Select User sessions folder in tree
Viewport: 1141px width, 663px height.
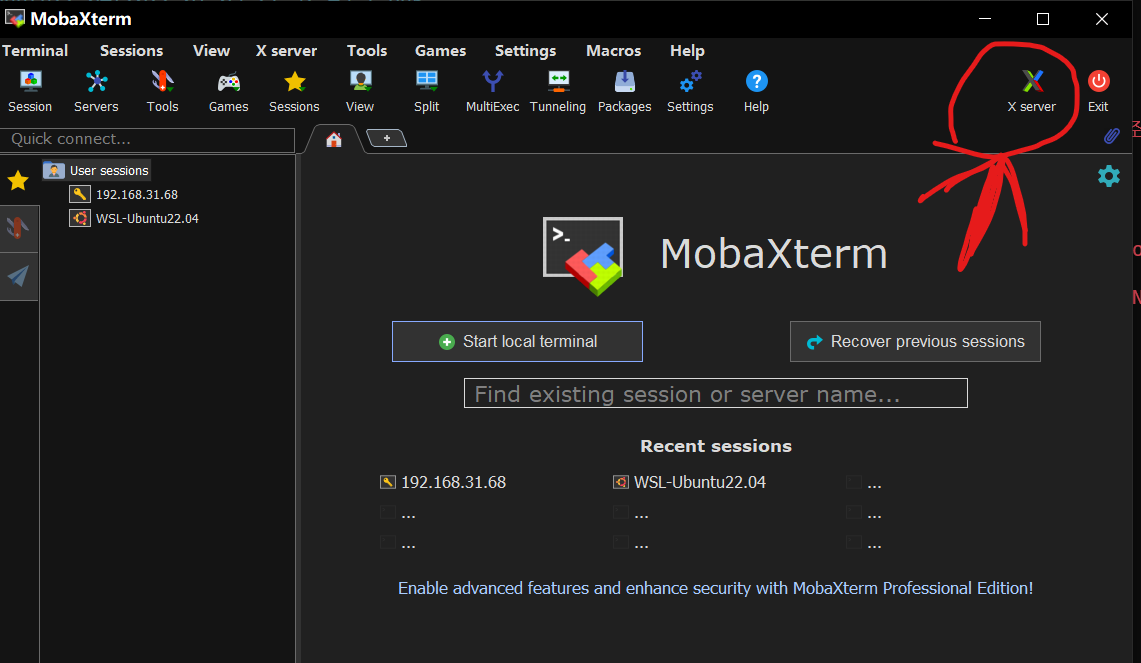(97, 170)
